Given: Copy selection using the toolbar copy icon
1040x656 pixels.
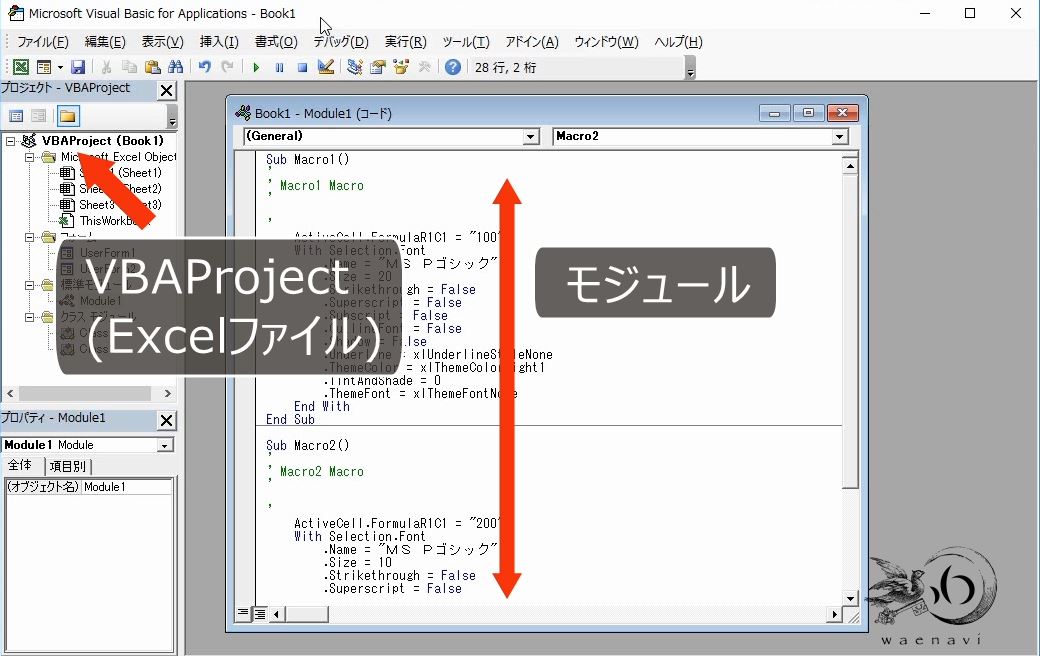Looking at the screenshot, I should tap(129, 67).
